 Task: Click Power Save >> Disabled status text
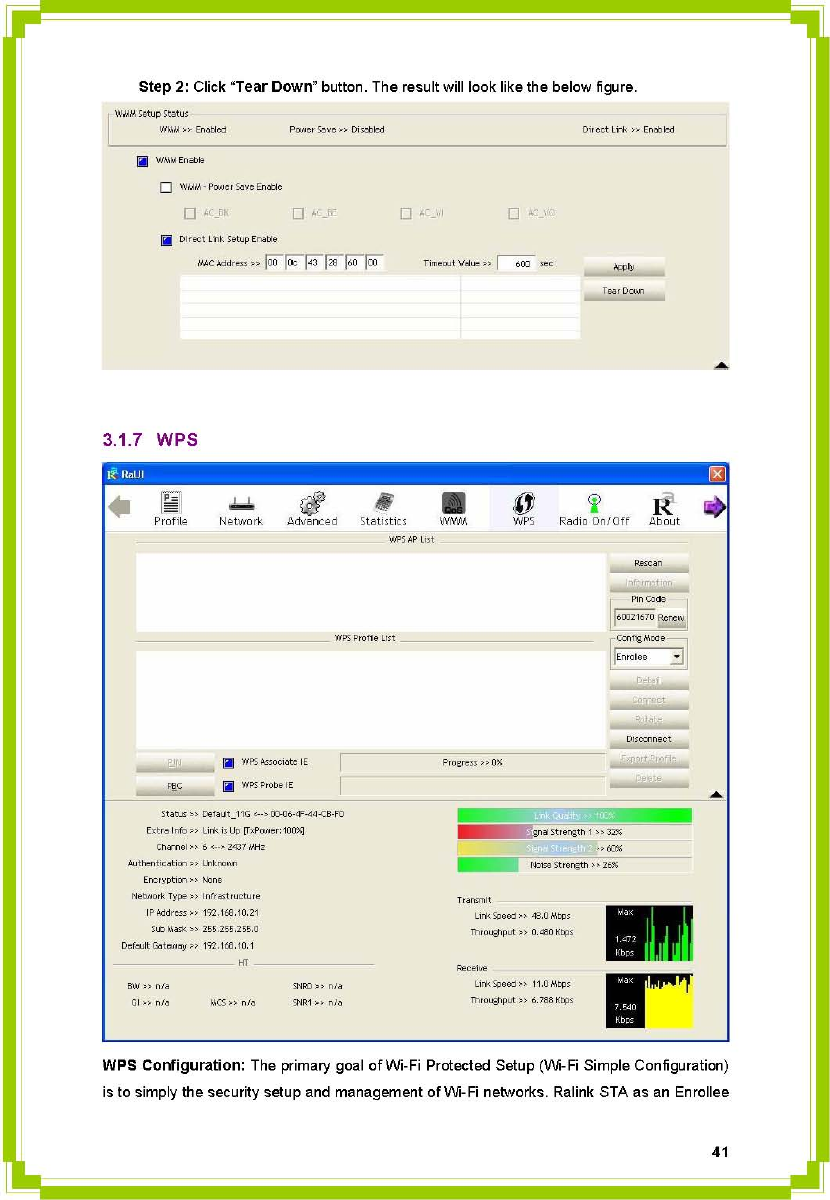[x=336, y=130]
